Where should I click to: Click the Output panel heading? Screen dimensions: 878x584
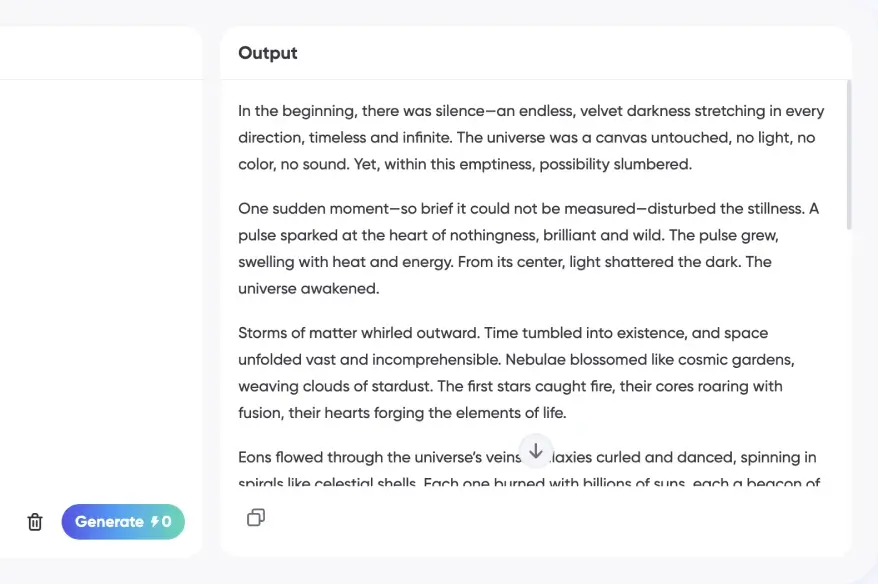tap(268, 53)
